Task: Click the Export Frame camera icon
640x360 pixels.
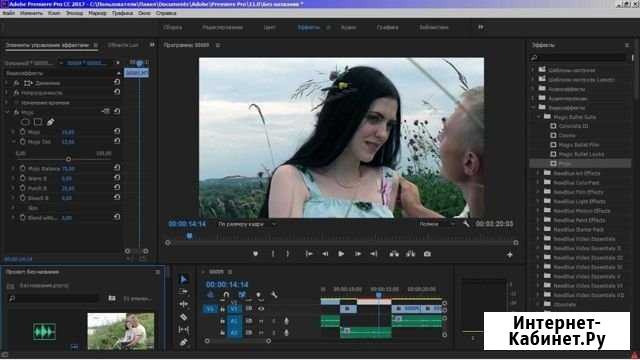Action: click(427, 254)
